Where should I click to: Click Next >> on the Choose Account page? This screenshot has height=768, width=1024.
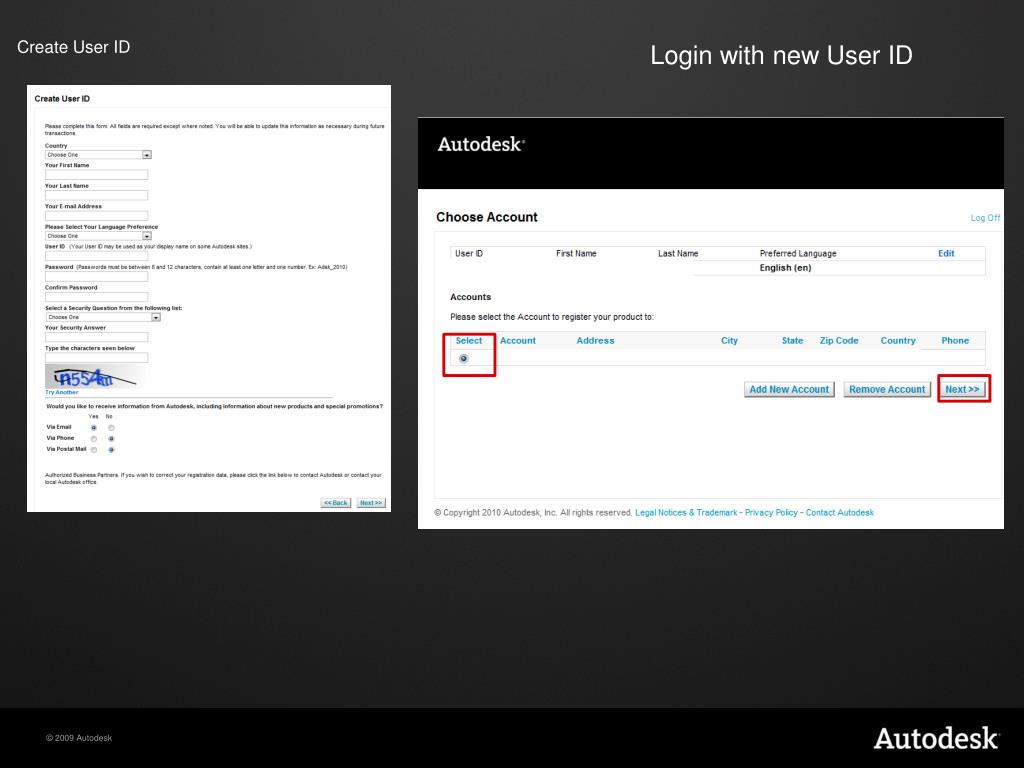[963, 389]
